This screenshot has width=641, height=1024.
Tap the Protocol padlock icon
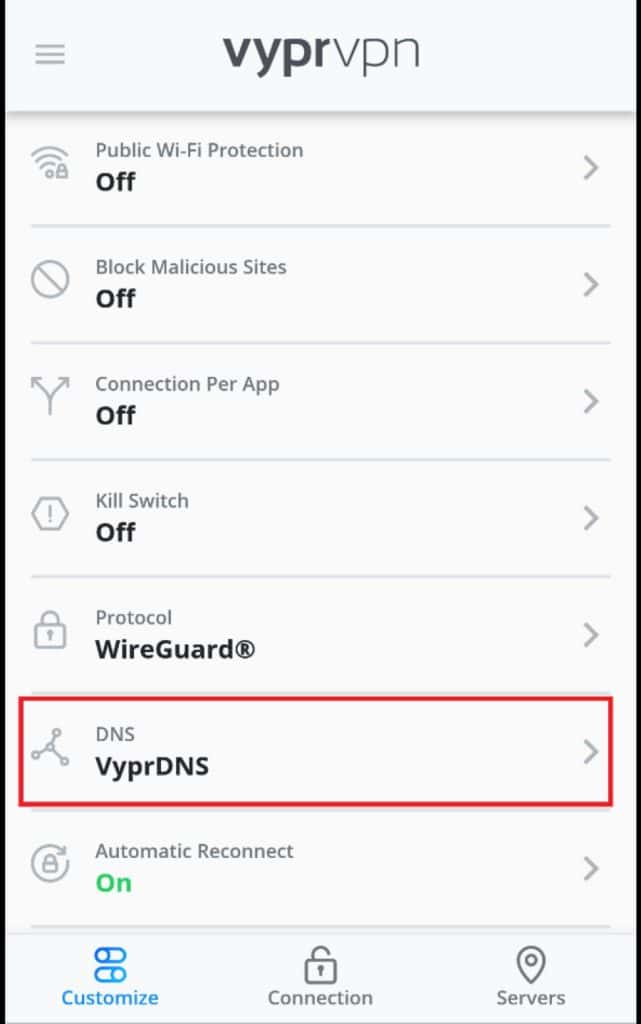(50, 630)
